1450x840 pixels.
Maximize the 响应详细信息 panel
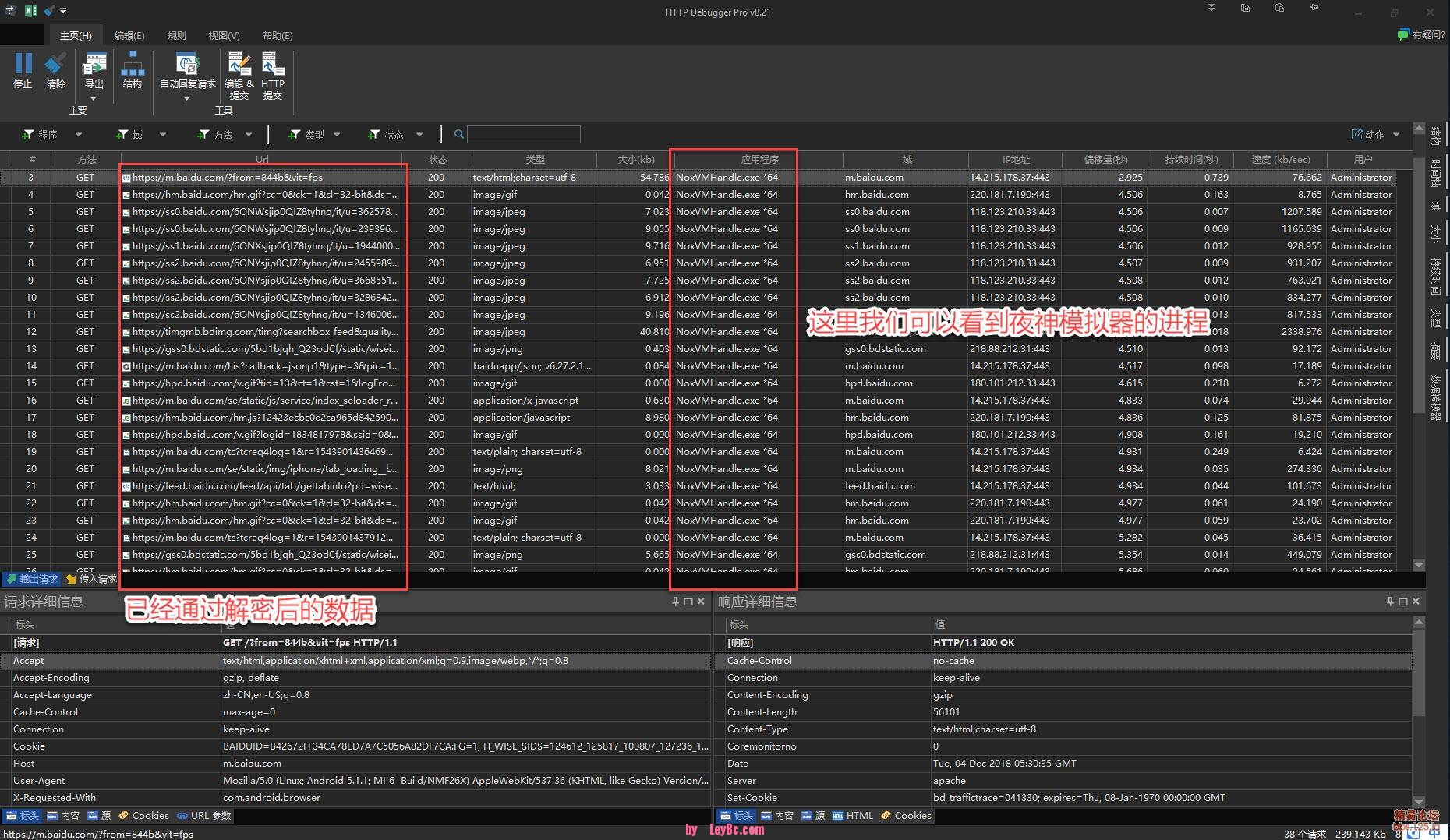1403,602
